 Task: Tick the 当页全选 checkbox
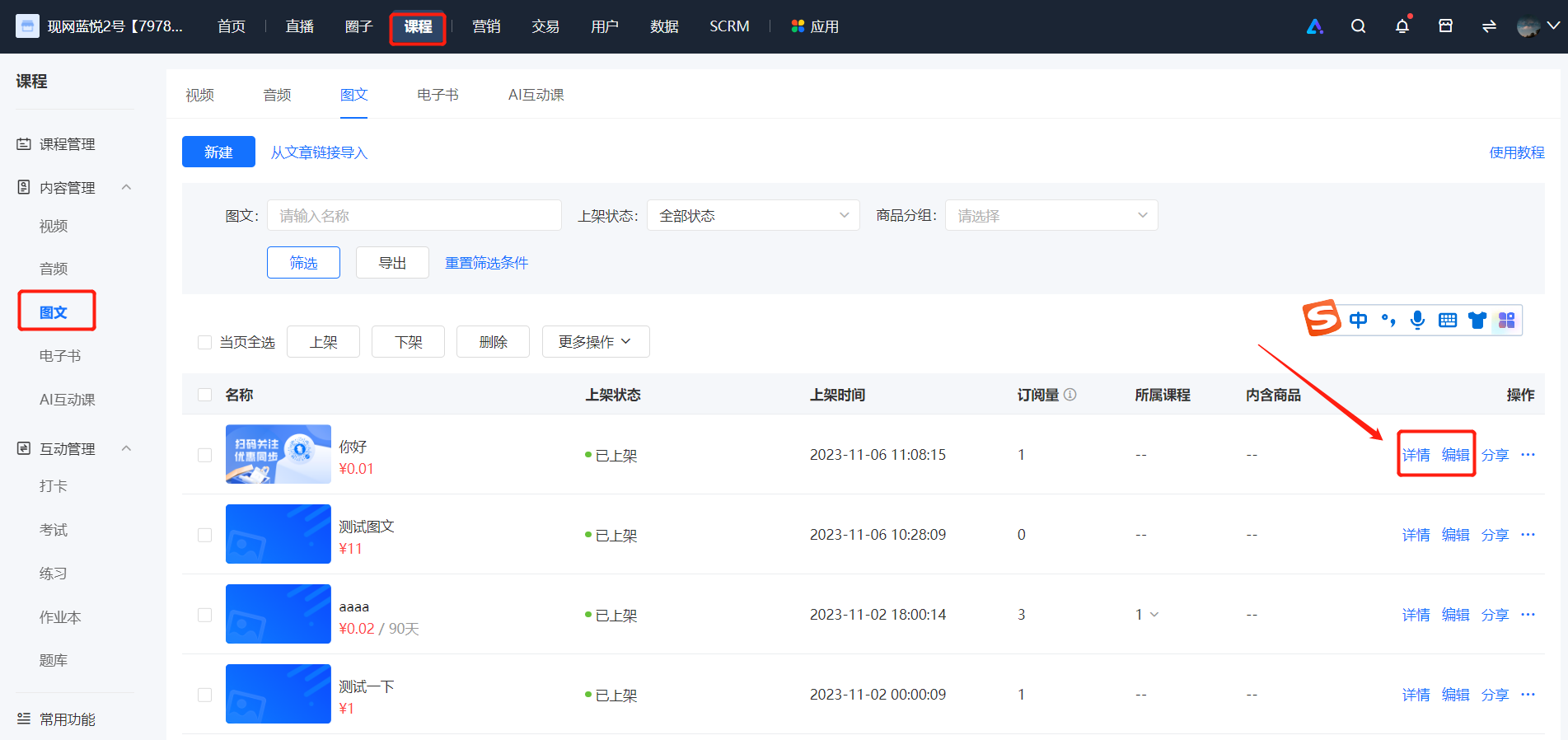click(x=205, y=342)
